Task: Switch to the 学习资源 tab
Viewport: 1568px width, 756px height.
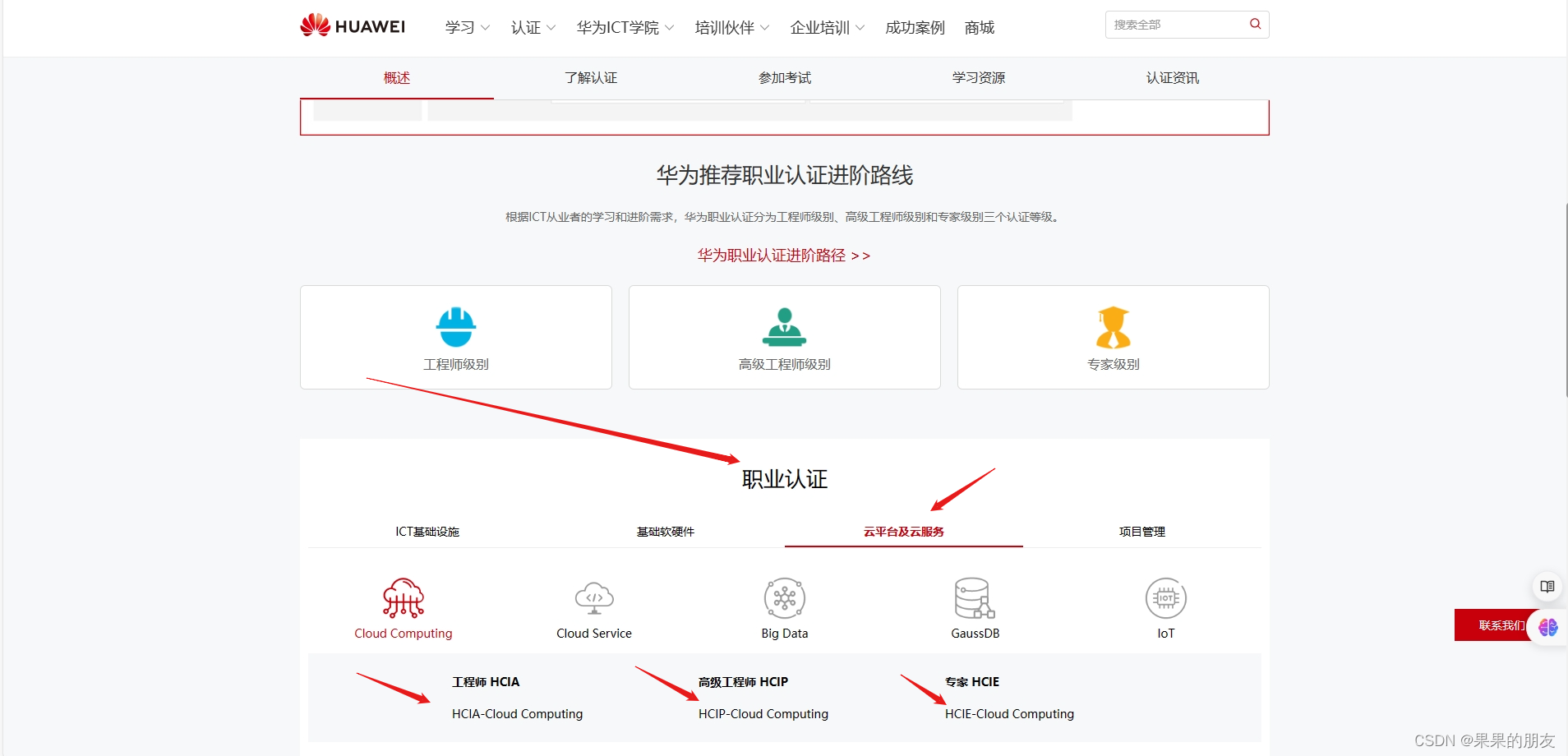Action: (979, 78)
